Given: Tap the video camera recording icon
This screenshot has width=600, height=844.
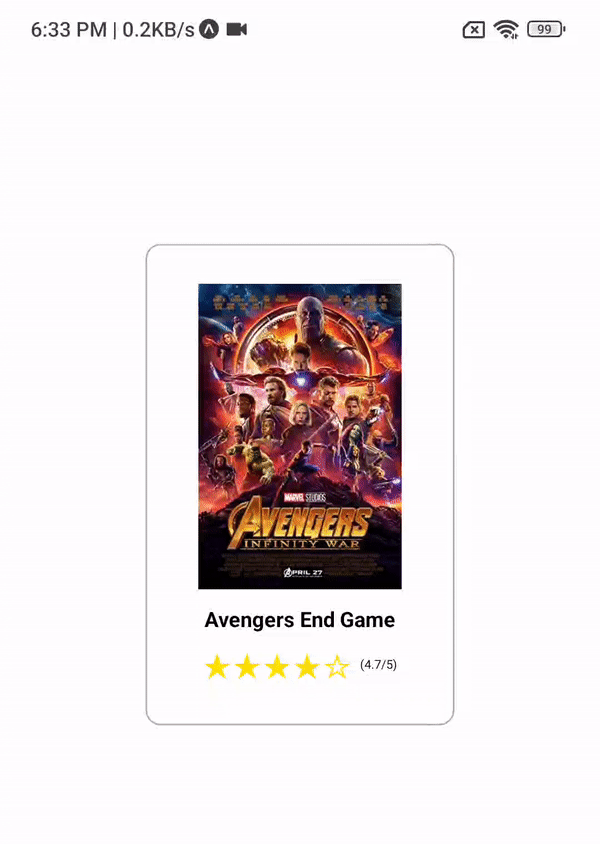Looking at the screenshot, I should click(x=237, y=29).
